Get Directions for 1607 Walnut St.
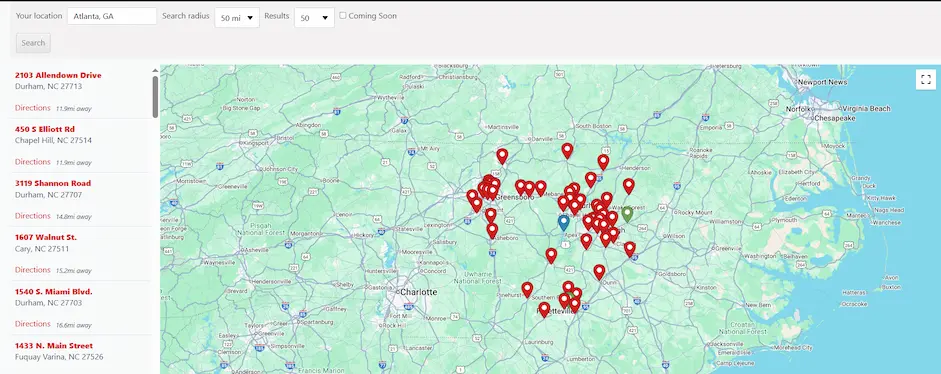 click(x=32, y=270)
